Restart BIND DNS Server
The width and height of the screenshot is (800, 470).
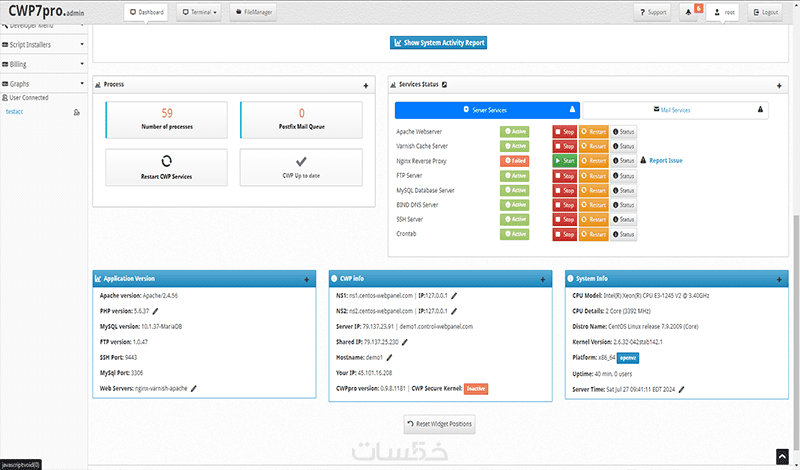593,205
